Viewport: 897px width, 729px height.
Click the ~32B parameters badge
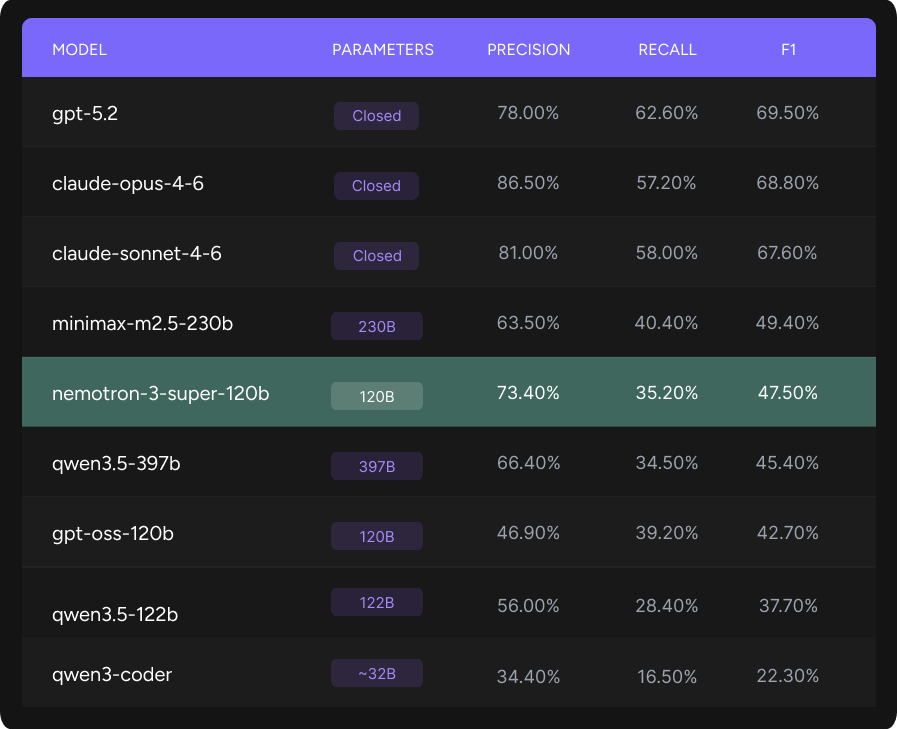(x=377, y=674)
